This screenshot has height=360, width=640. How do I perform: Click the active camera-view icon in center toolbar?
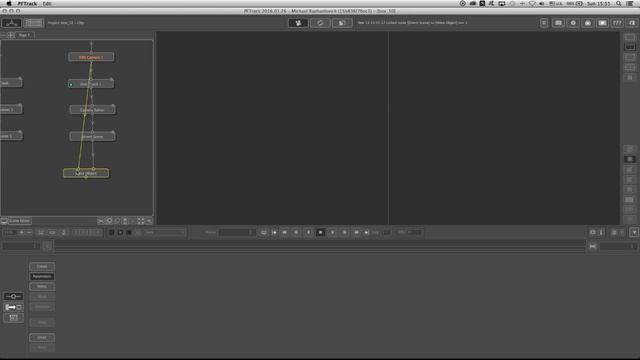coord(298,23)
